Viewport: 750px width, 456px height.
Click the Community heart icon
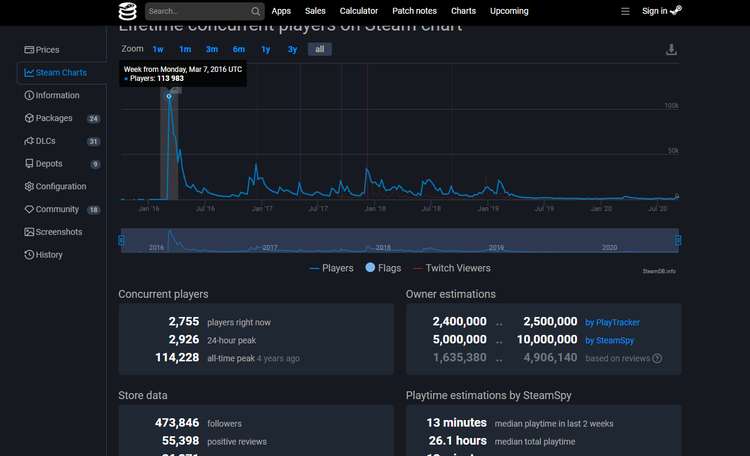click(x=29, y=209)
